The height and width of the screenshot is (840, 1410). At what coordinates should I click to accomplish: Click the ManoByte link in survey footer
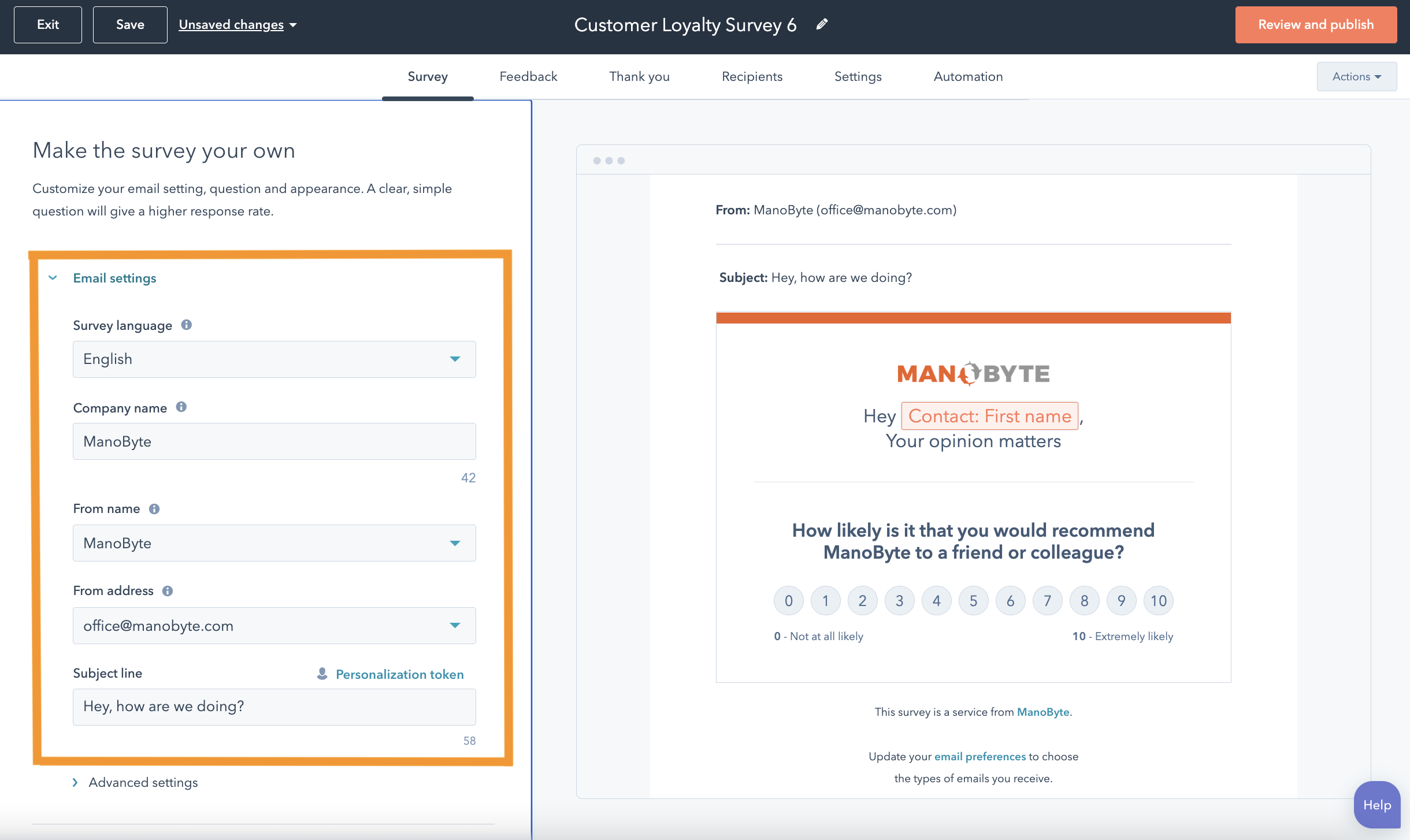(x=1043, y=712)
